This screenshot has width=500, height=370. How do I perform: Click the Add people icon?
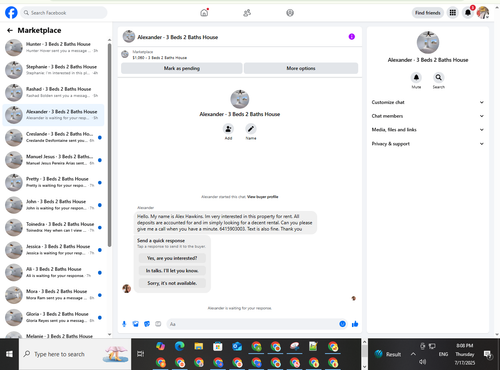pyautogui.click(x=228, y=129)
